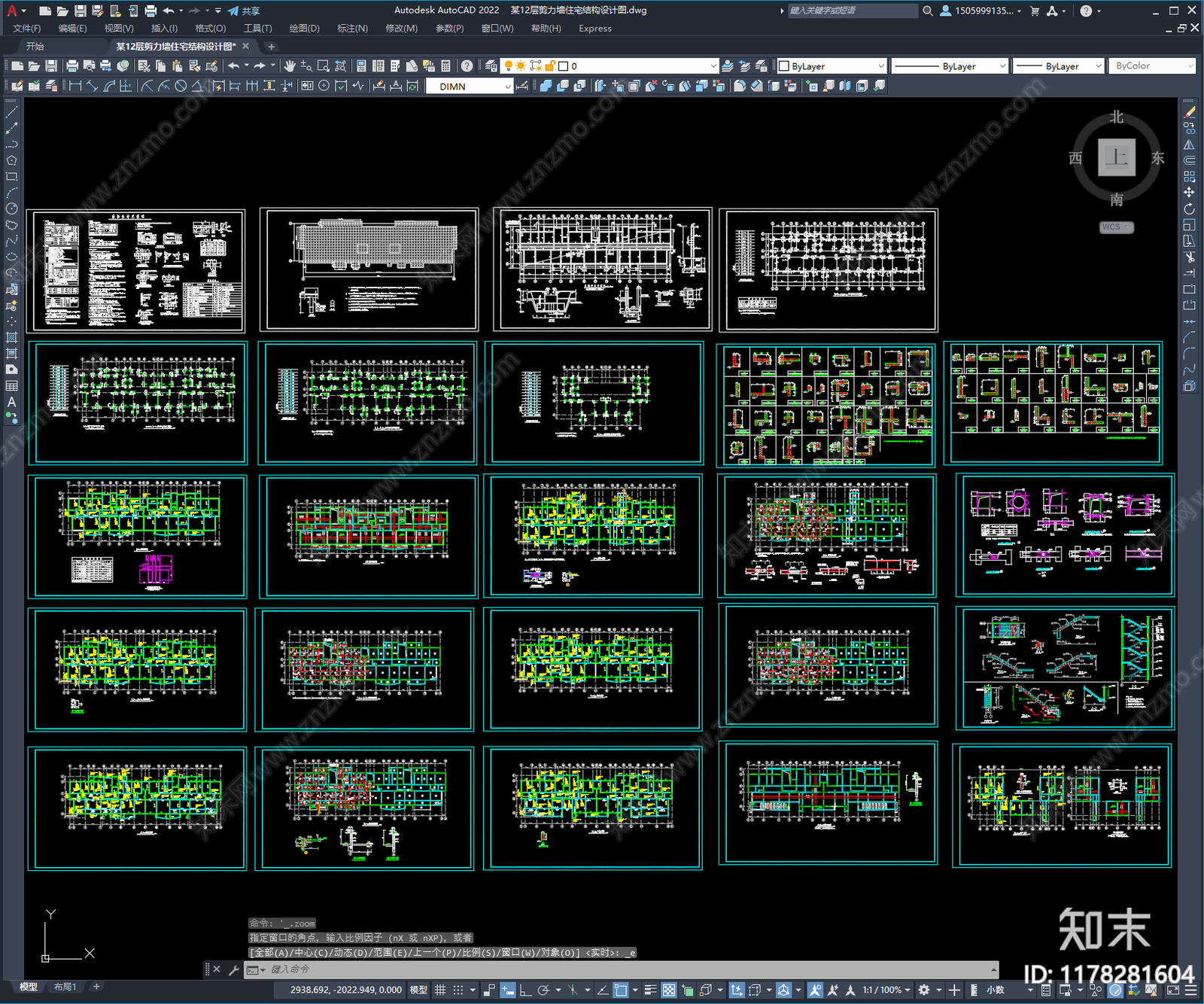Open Layer Properties Manager icon
The width and height of the screenshot is (1204, 1004).
click(x=491, y=66)
